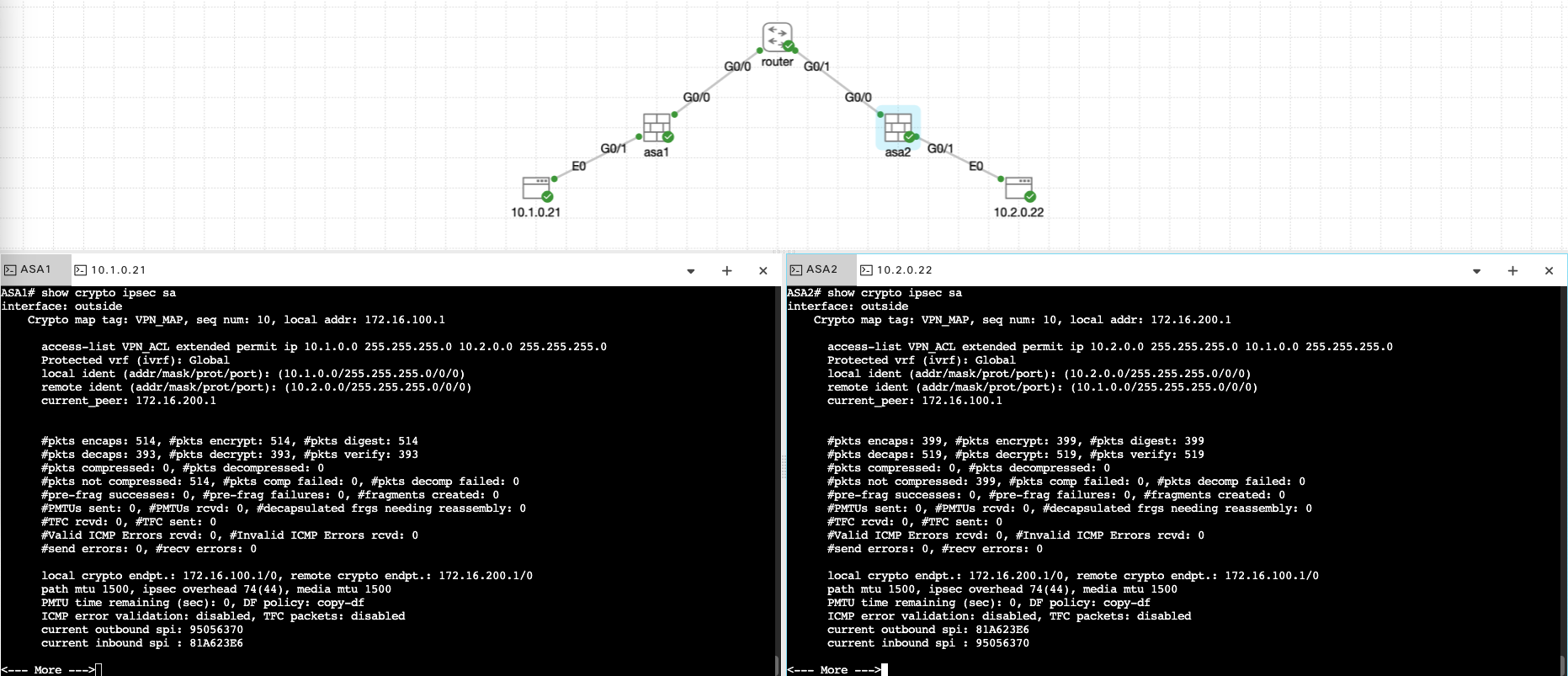
Task: Add new tab in left terminal pane
Action: pos(727,270)
